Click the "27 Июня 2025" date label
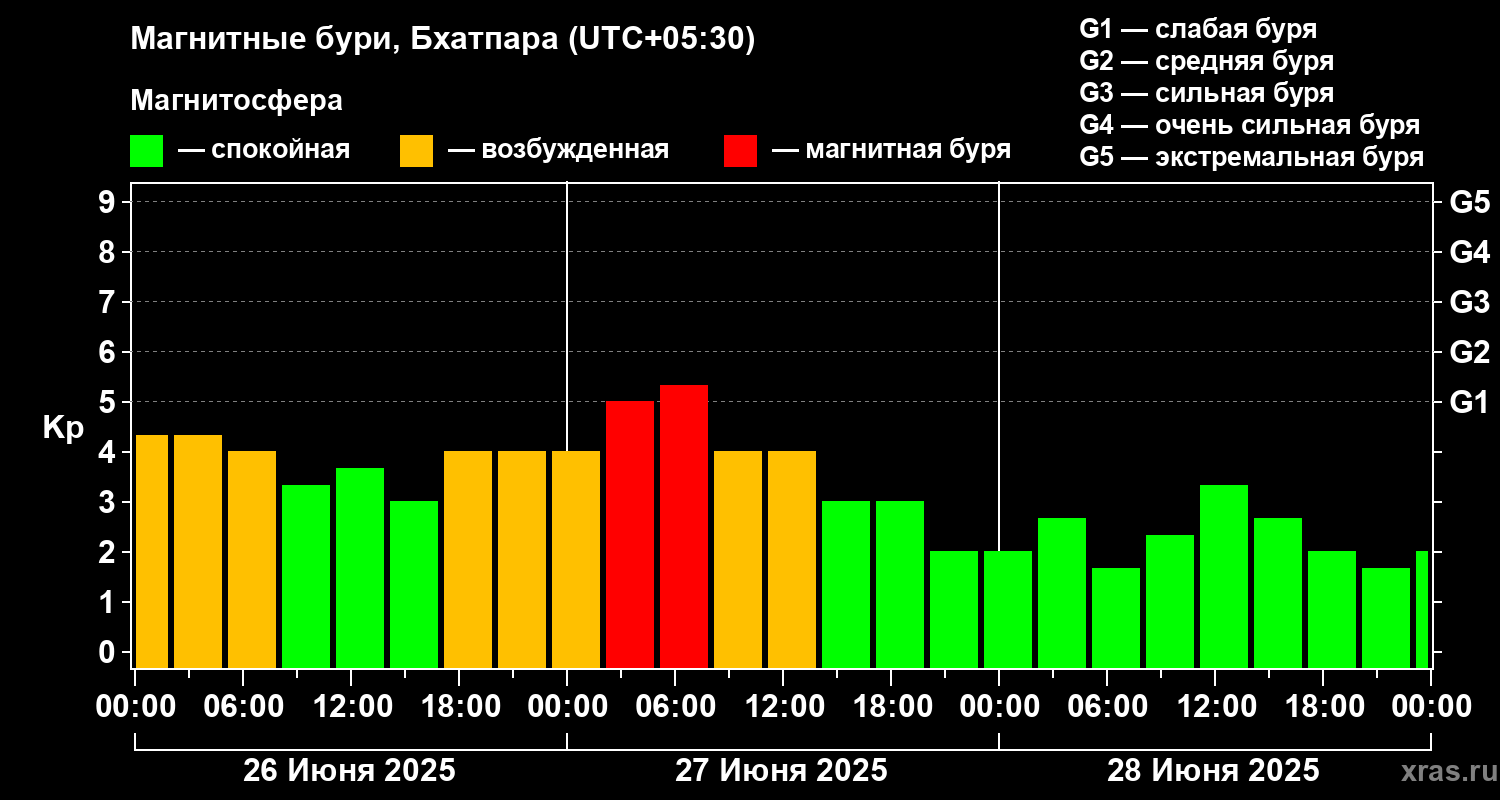The height and width of the screenshot is (800, 1500). point(781,771)
